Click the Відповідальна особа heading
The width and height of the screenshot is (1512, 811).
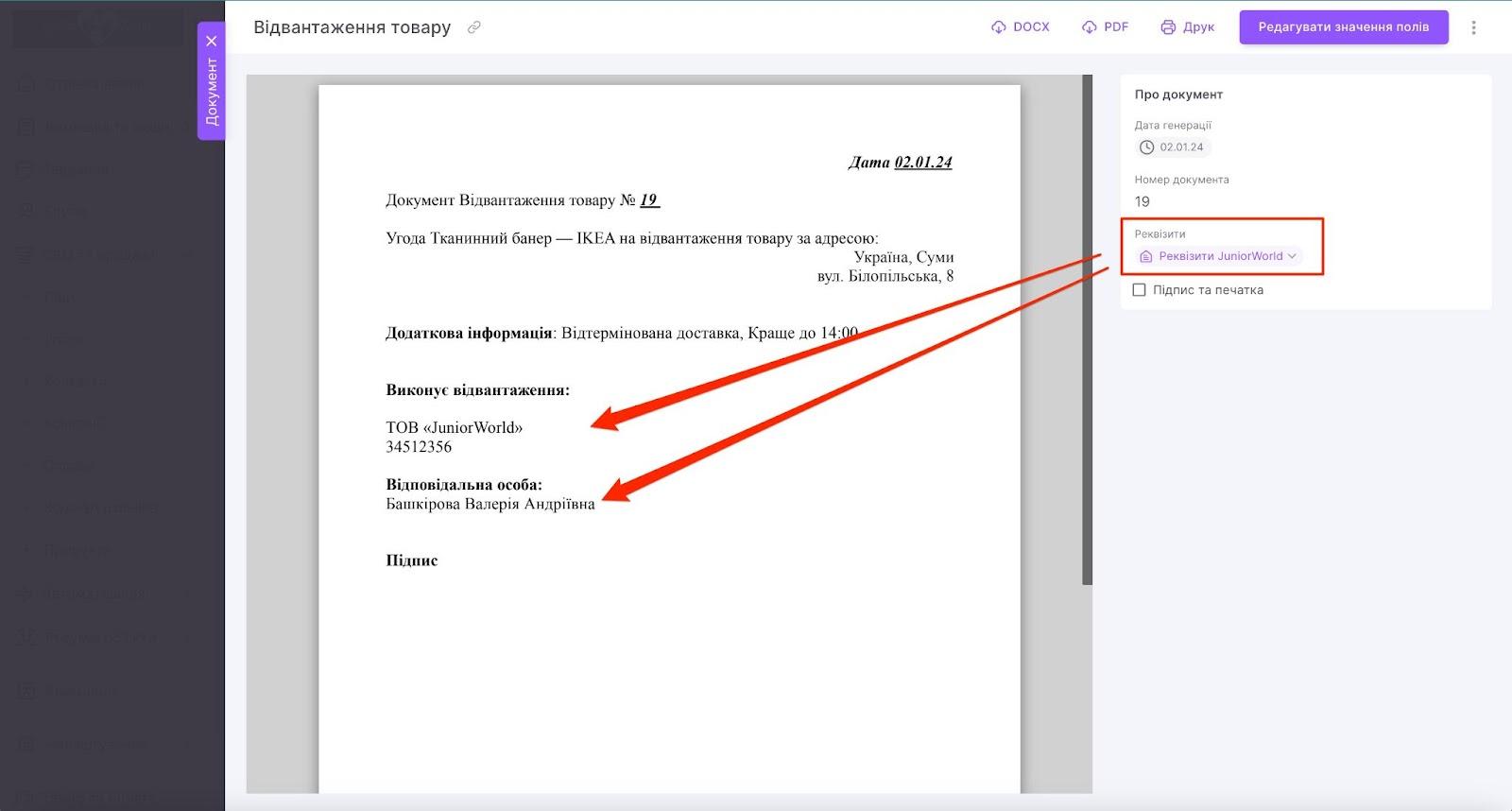click(x=464, y=484)
